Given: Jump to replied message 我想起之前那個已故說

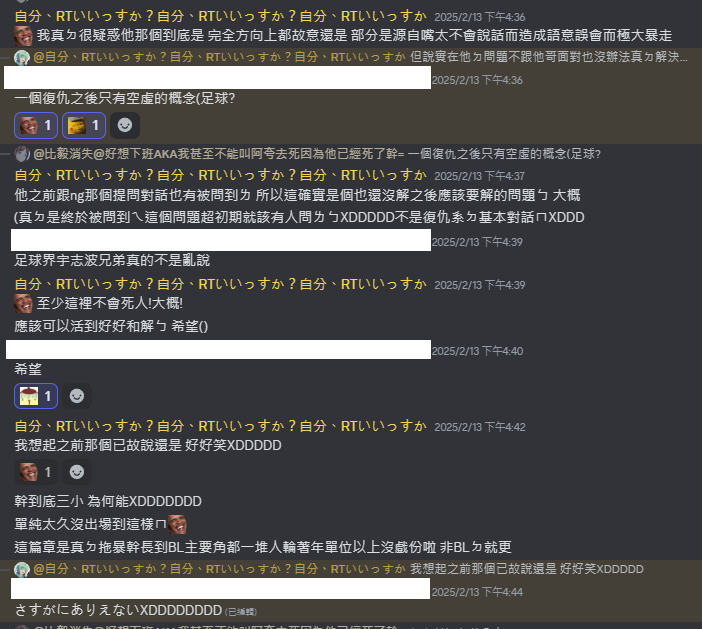Looking at the screenshot, I should tap(527, 569).
